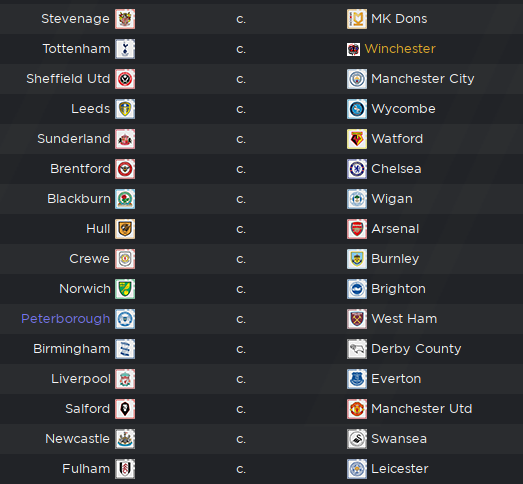This screenshot has height=484, width=523.
Task: Click the Swansea club badge
Action: pyautogui.click(x=357, y=439)
